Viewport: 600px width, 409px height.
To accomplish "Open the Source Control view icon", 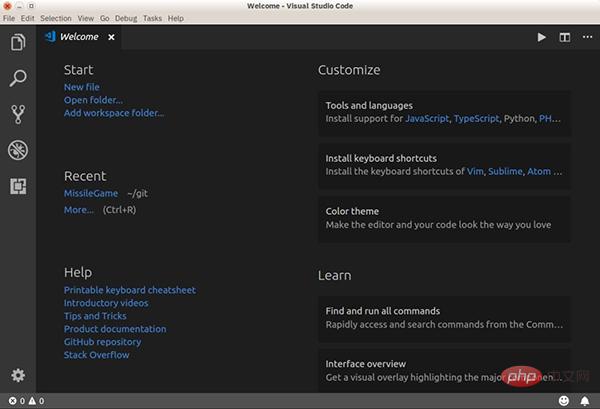I will pyautogui.click(x=18, y=114).
